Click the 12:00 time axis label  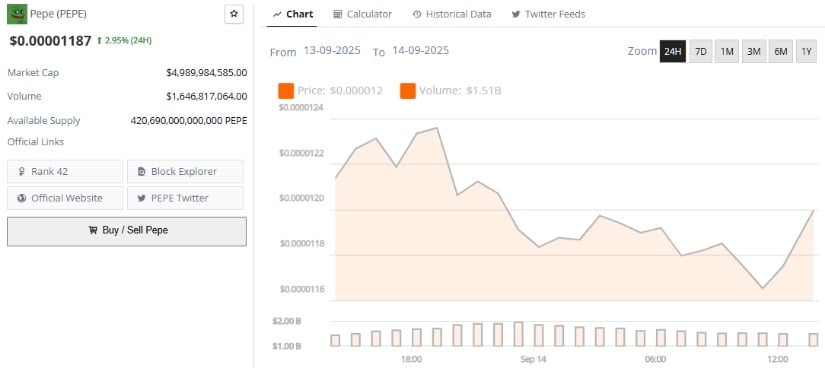click(778, 359)
